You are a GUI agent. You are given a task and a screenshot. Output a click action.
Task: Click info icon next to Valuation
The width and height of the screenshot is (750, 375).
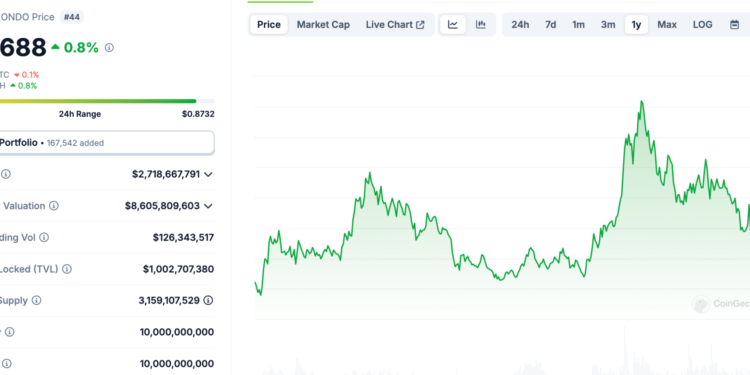coord(54,206)
